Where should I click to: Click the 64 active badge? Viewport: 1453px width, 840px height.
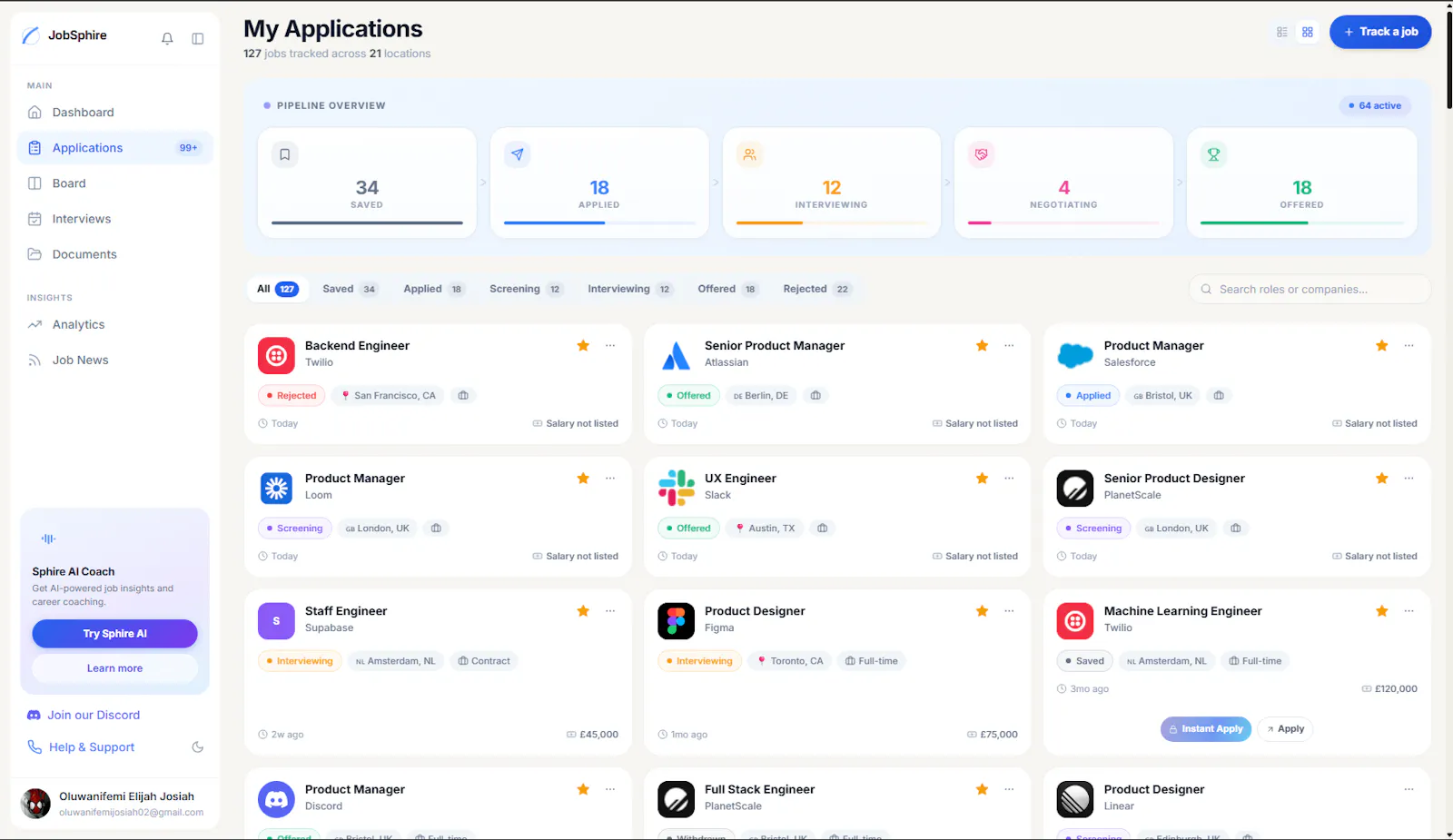pyautogui.click(x=1375, y=105)
